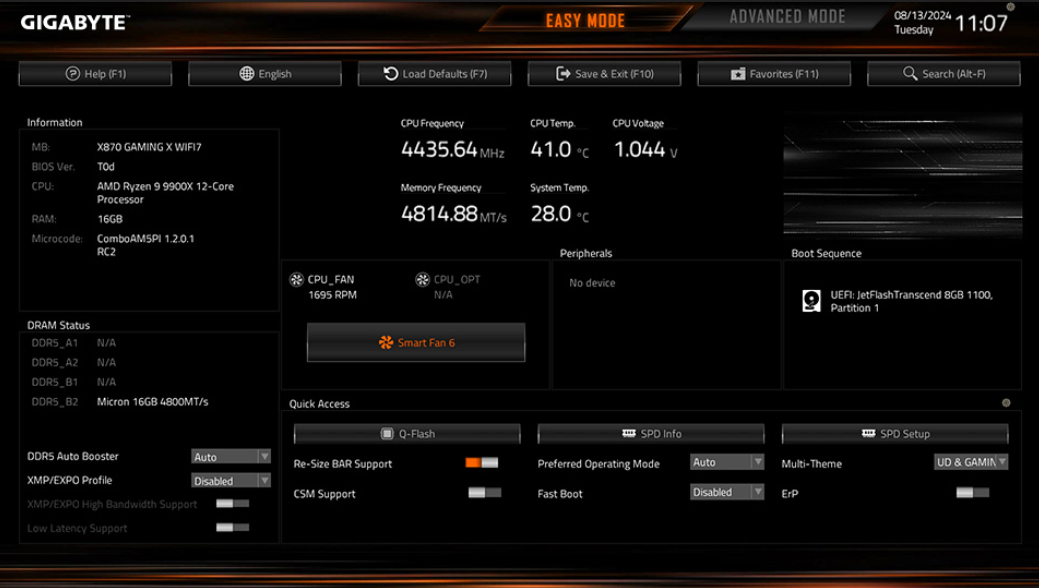The width and height of the screenshot is (1039, 588).
Task: Click CPU_FAN 1695 RPM reading
Action: [x=332, y=295]
